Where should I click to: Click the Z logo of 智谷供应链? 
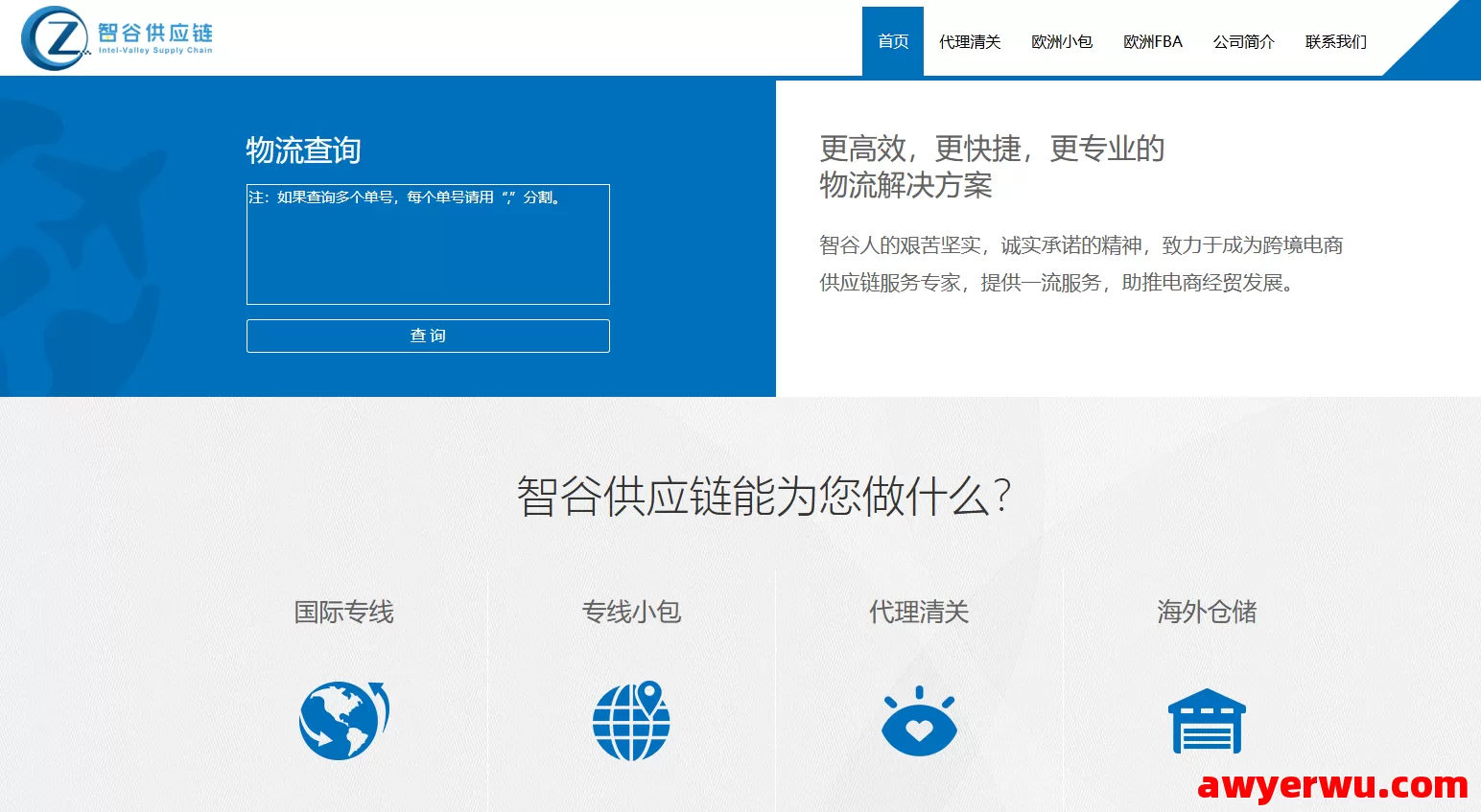pos(55,38)
